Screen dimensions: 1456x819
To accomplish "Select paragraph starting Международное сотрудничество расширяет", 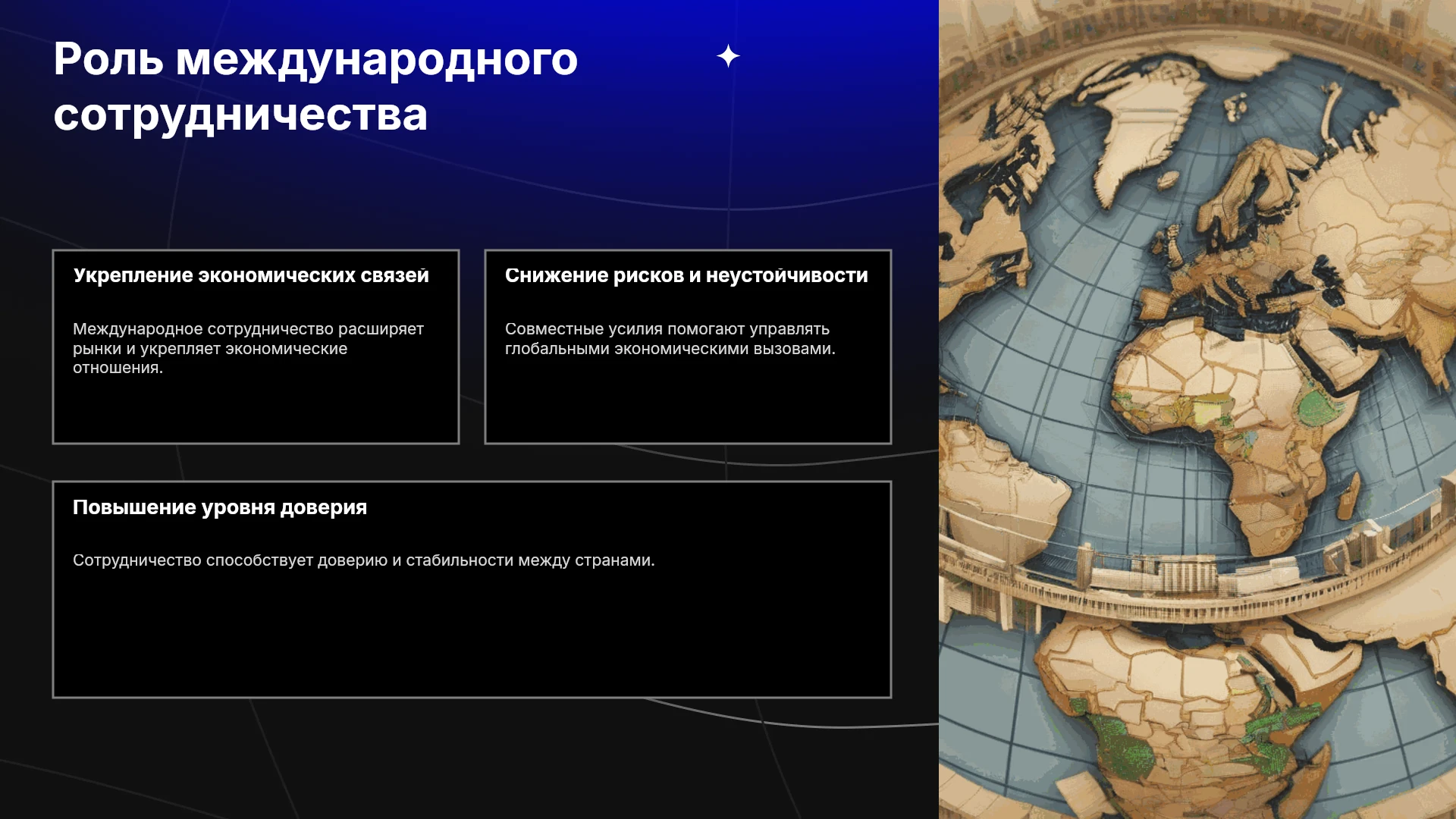I will point(248,349).
